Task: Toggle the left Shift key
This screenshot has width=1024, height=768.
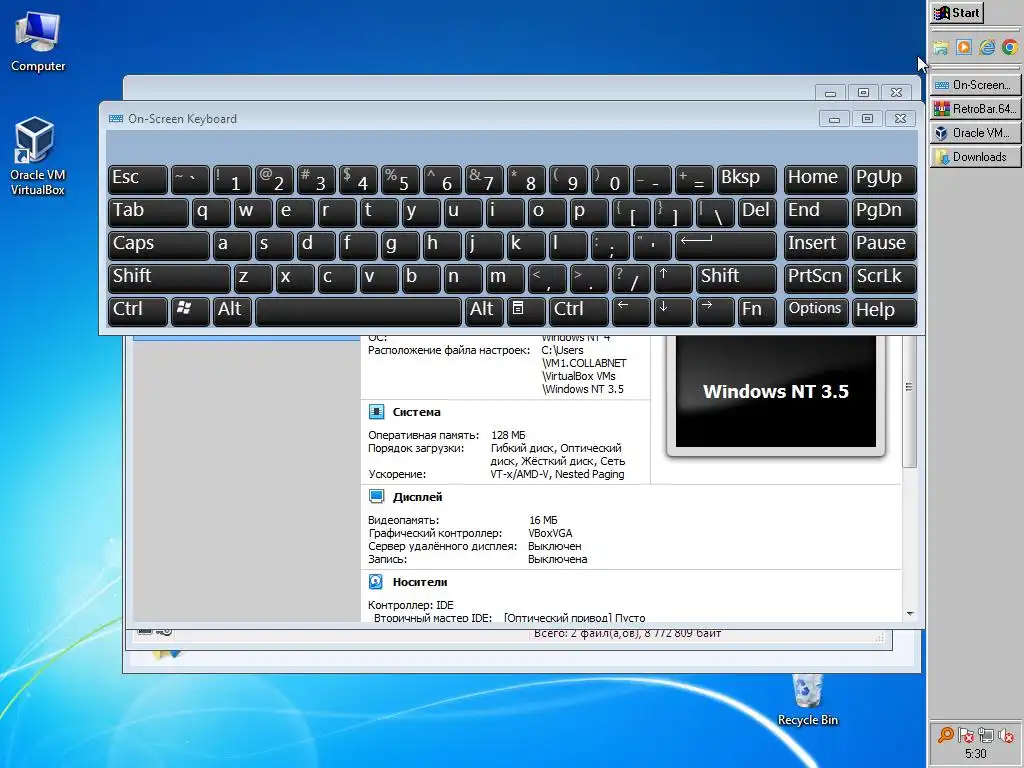Action: point(169,278)
